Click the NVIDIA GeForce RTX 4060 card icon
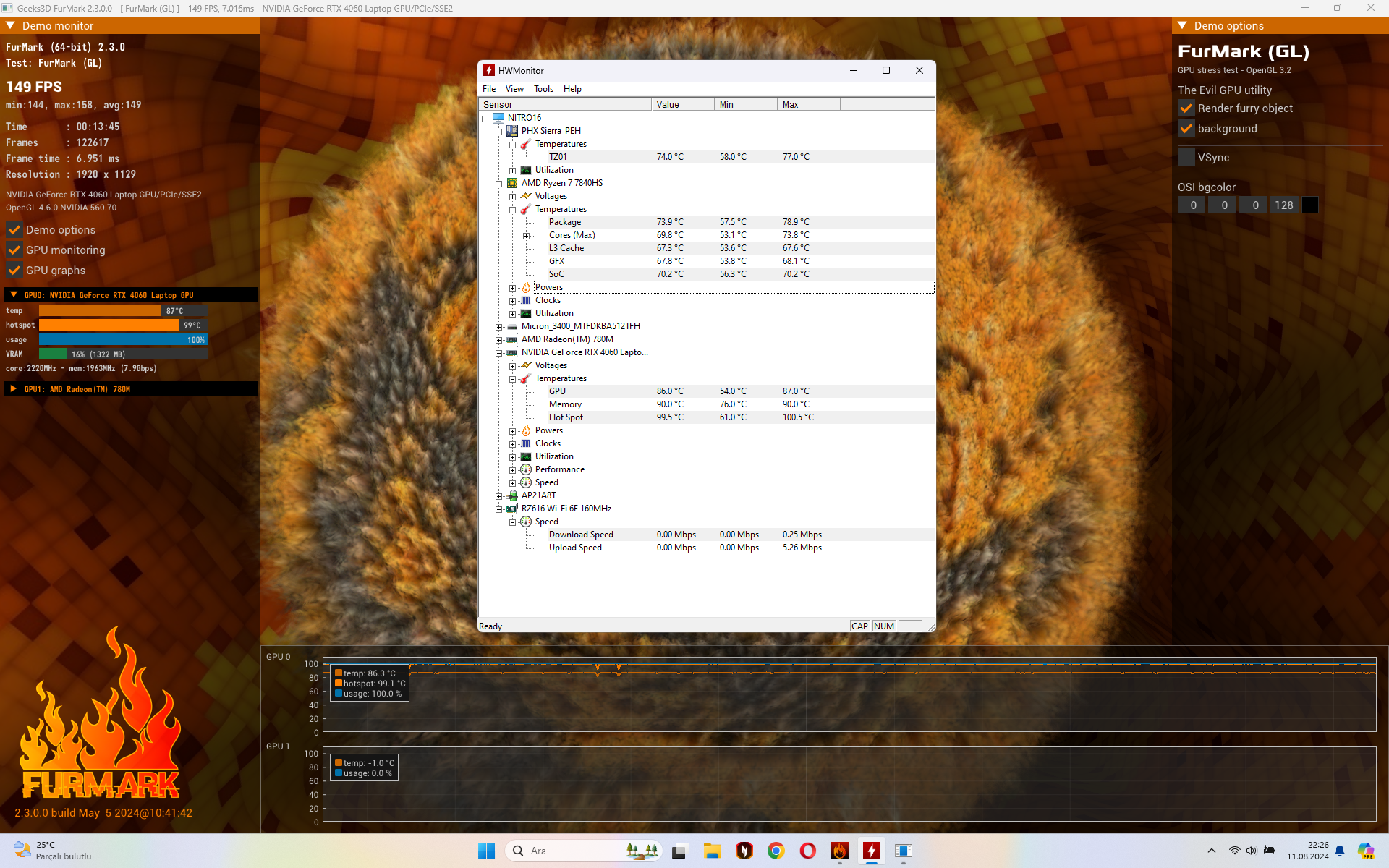Image resolution: width=1389 pixels, height=868 pixels. click(512, 352)
